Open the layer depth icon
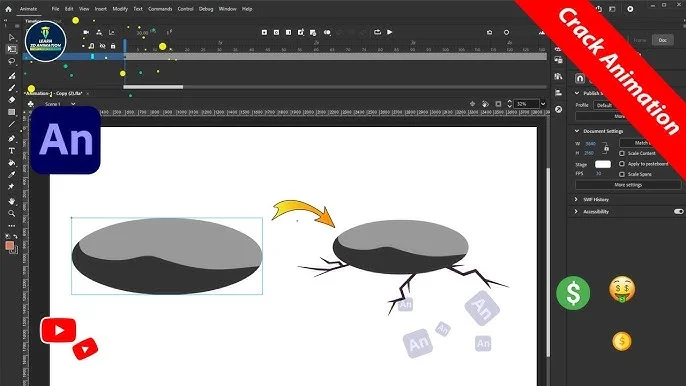Screen dimensions: 686x386 112,32
